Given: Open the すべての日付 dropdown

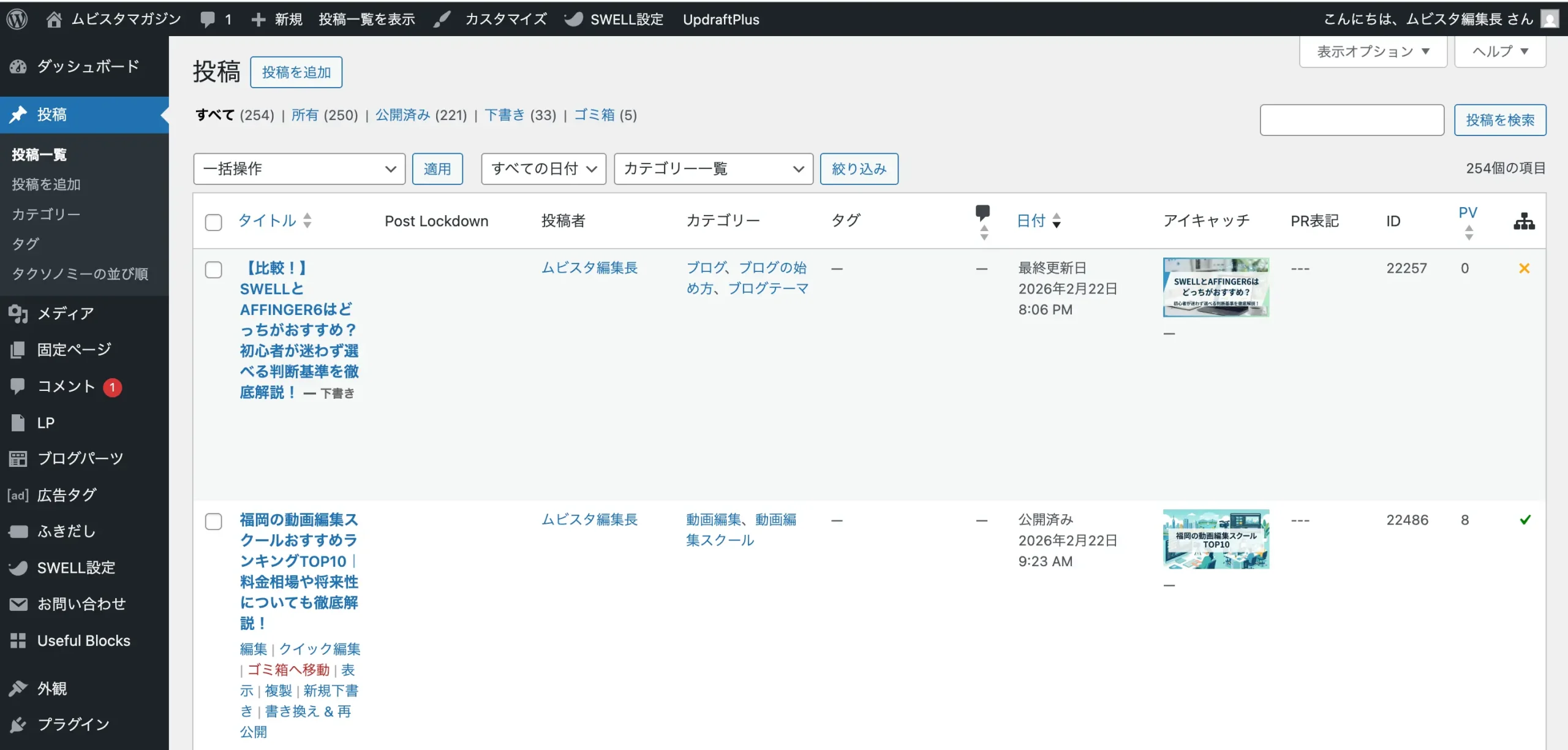Looking at the screenshot, I should click(543, 169).
